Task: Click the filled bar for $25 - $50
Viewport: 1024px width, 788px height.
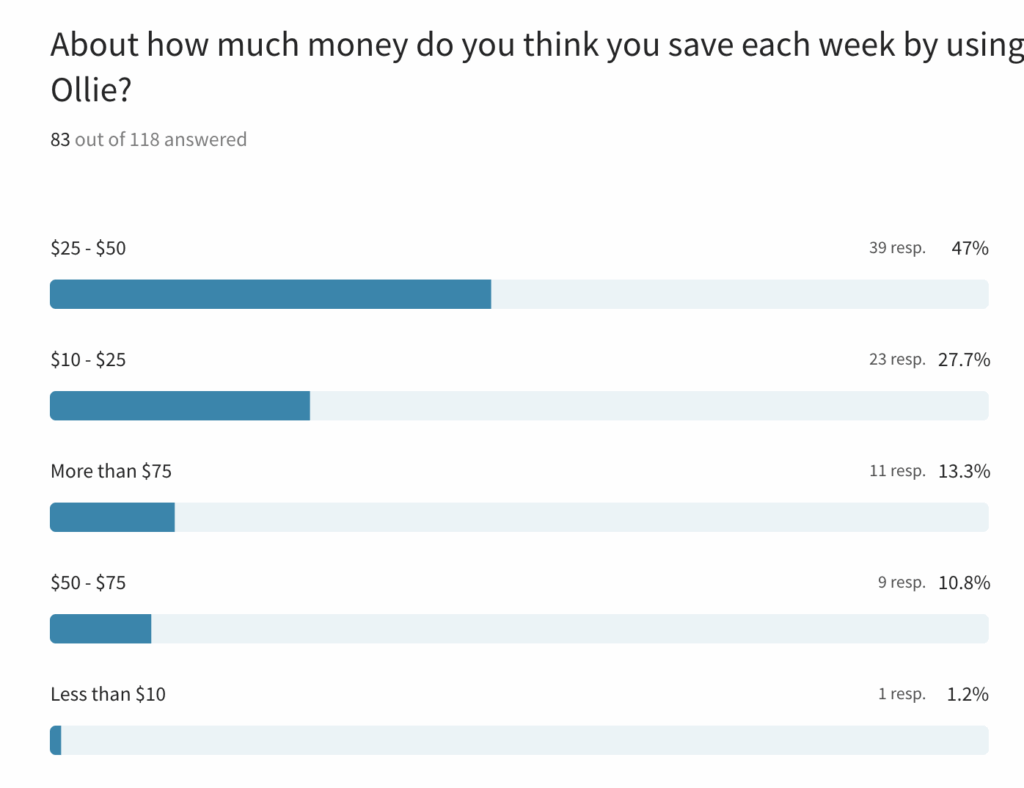Action: pos(270,294)
